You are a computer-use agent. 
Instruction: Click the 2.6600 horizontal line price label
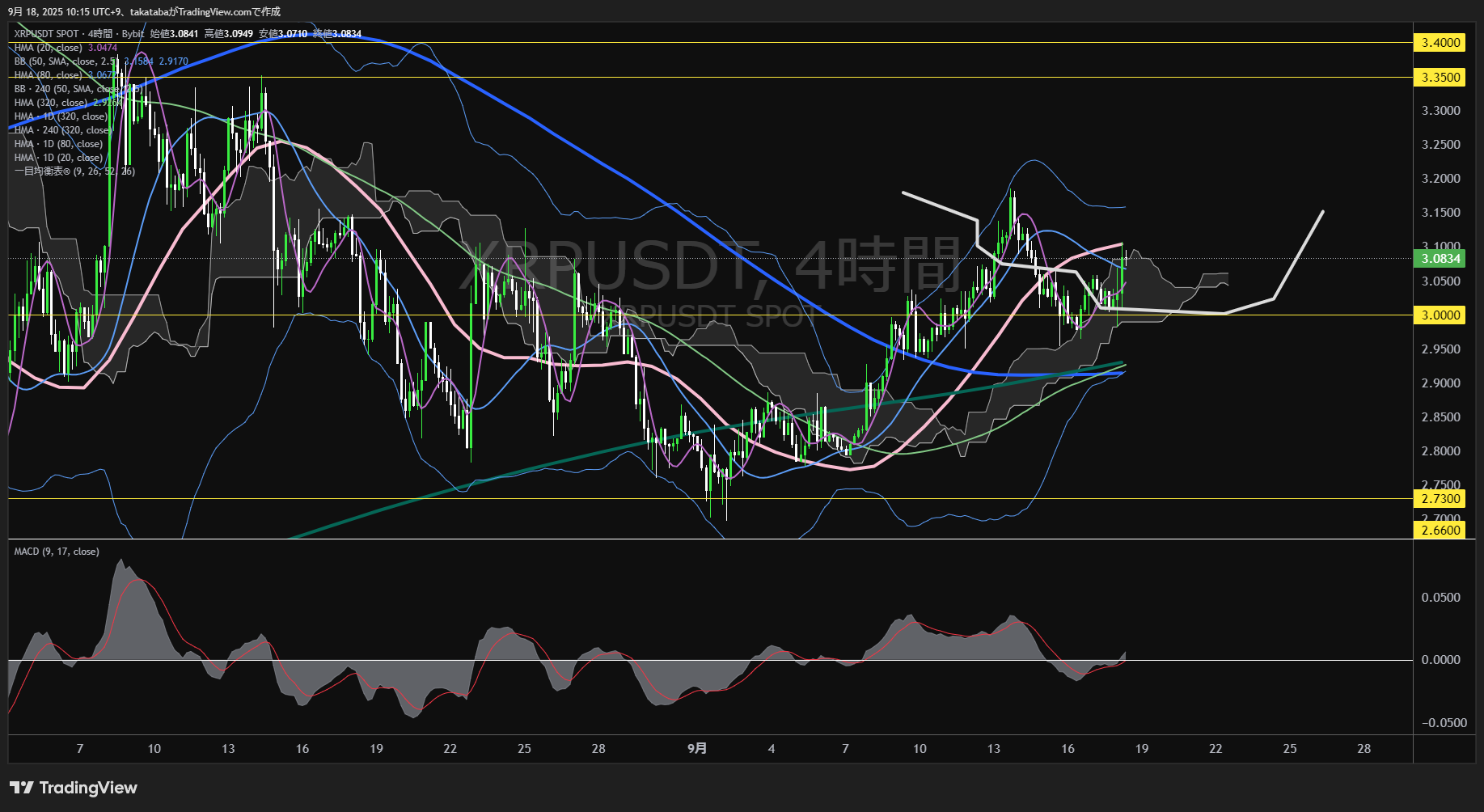[x=1440, y=531]
